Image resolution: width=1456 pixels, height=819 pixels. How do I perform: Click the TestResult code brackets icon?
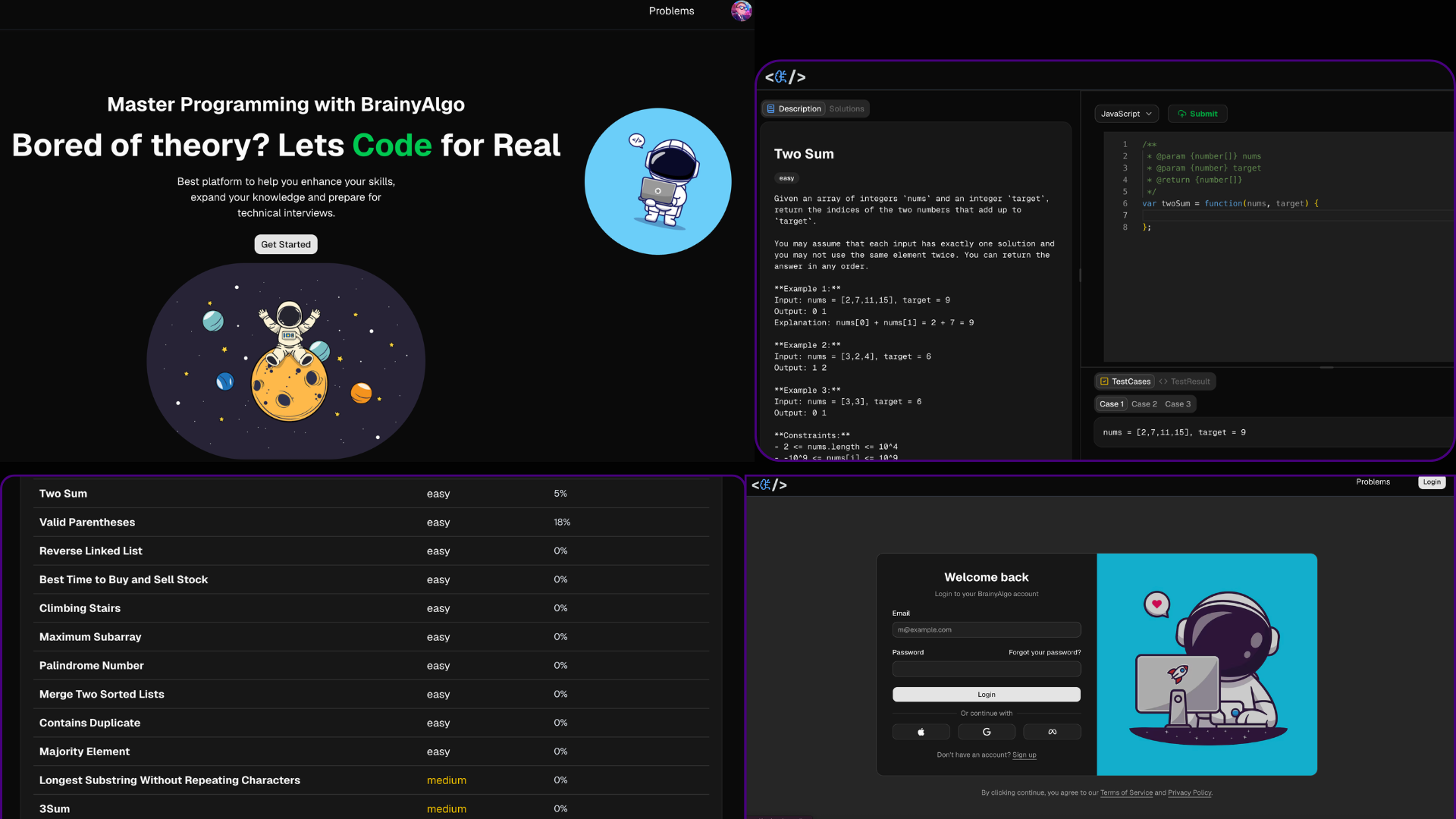coord(1163,381)
